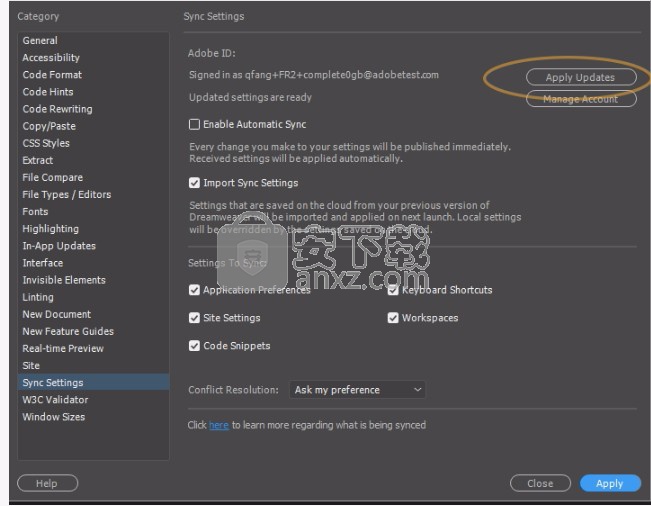The width and height of the screenshot is (651, 506).
Task: Select the Interface category
Action: pos(93,263)
